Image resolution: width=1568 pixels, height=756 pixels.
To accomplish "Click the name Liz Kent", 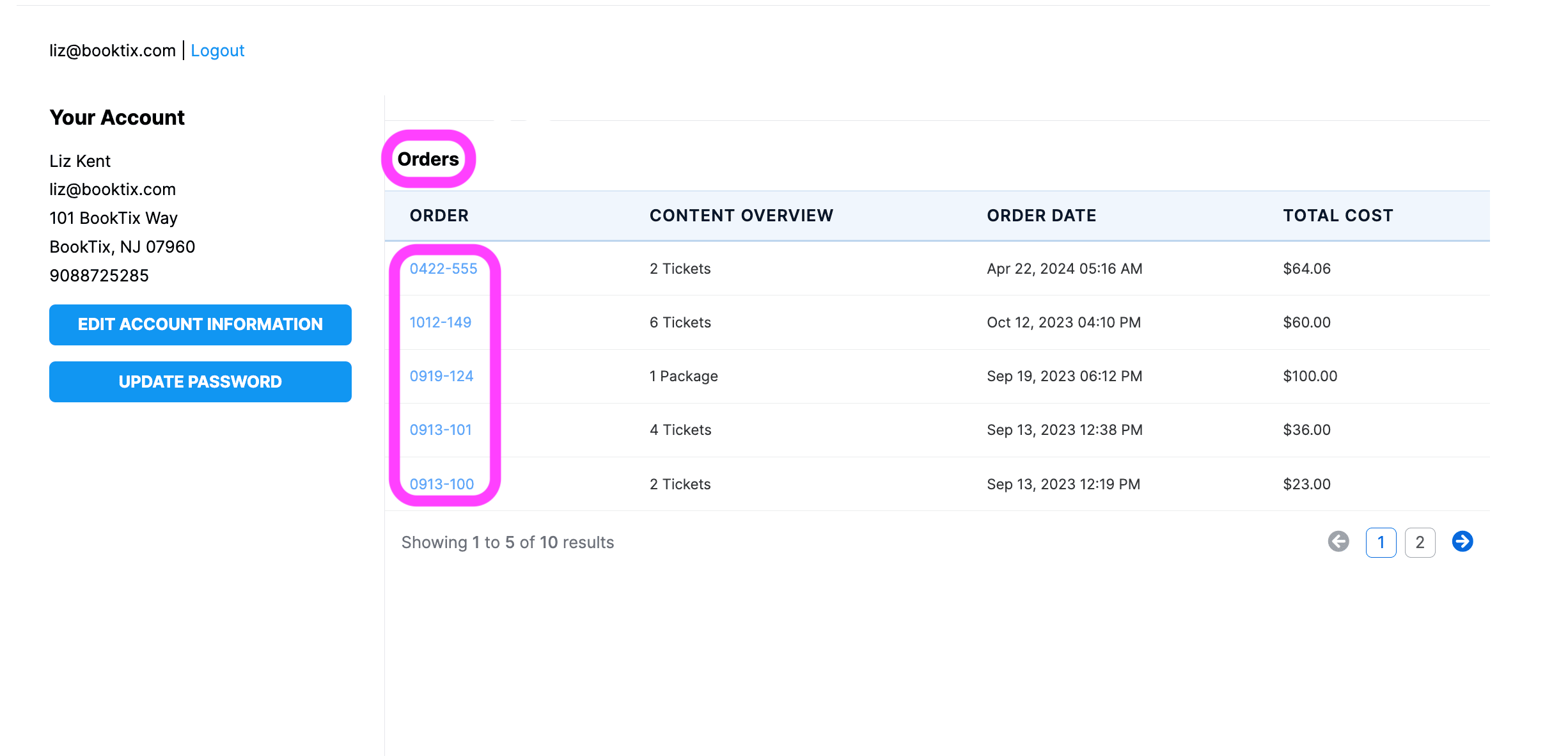I will [80, 161].
